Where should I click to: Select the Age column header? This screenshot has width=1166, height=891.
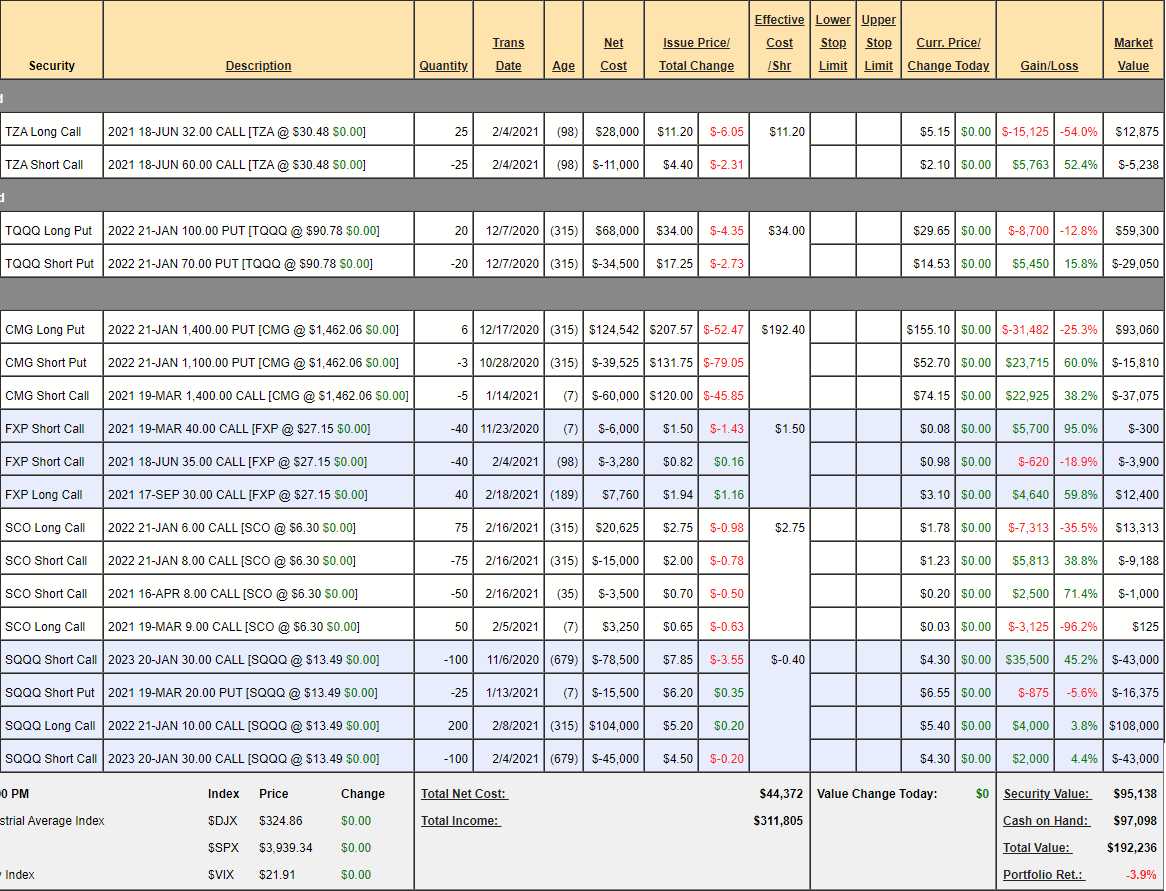pyautogui.click(x=563, y=66)
